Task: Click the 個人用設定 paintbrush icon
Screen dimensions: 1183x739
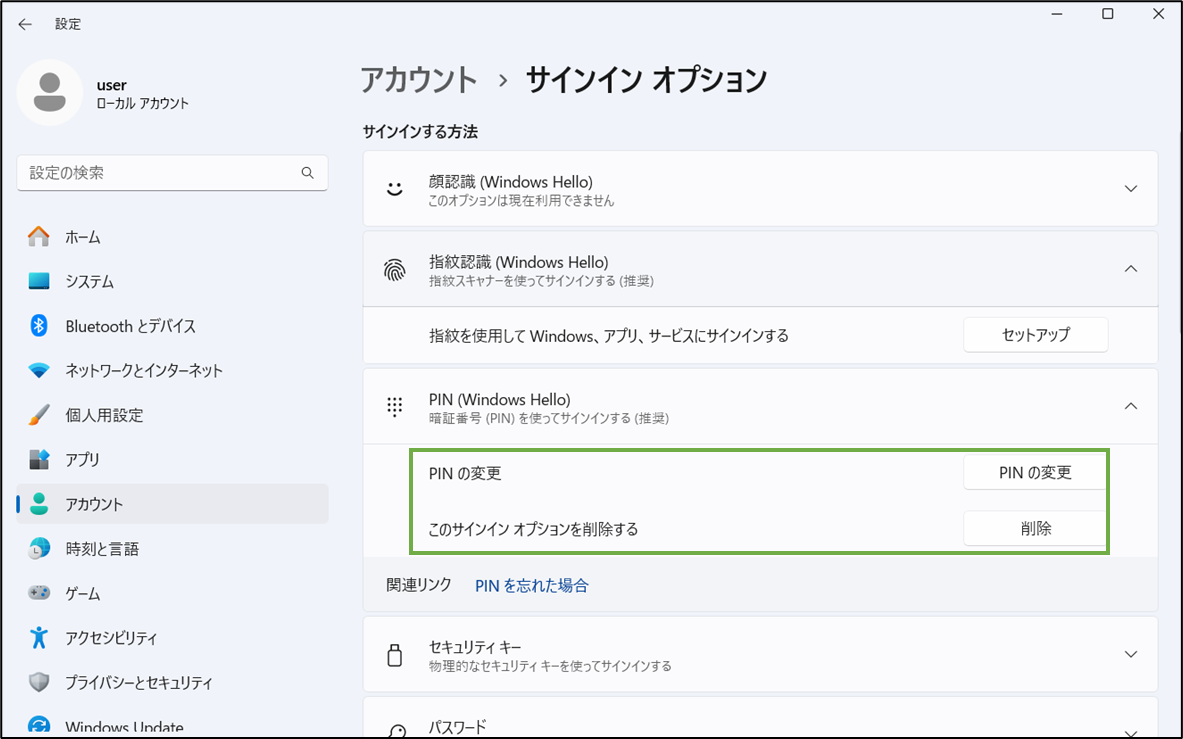Action: pyautogui.click(x=38, y=415)
